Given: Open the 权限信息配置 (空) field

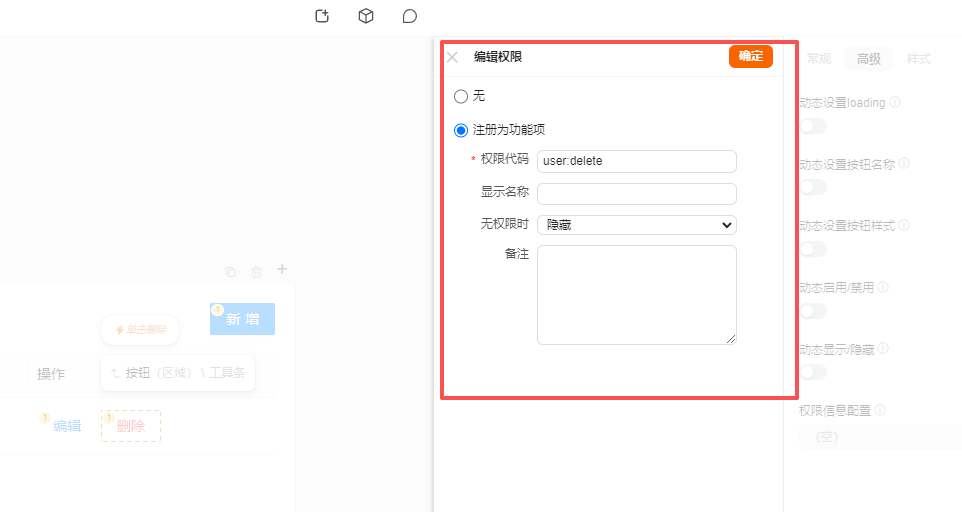Looking at the screenshot, I should point(880,437).
